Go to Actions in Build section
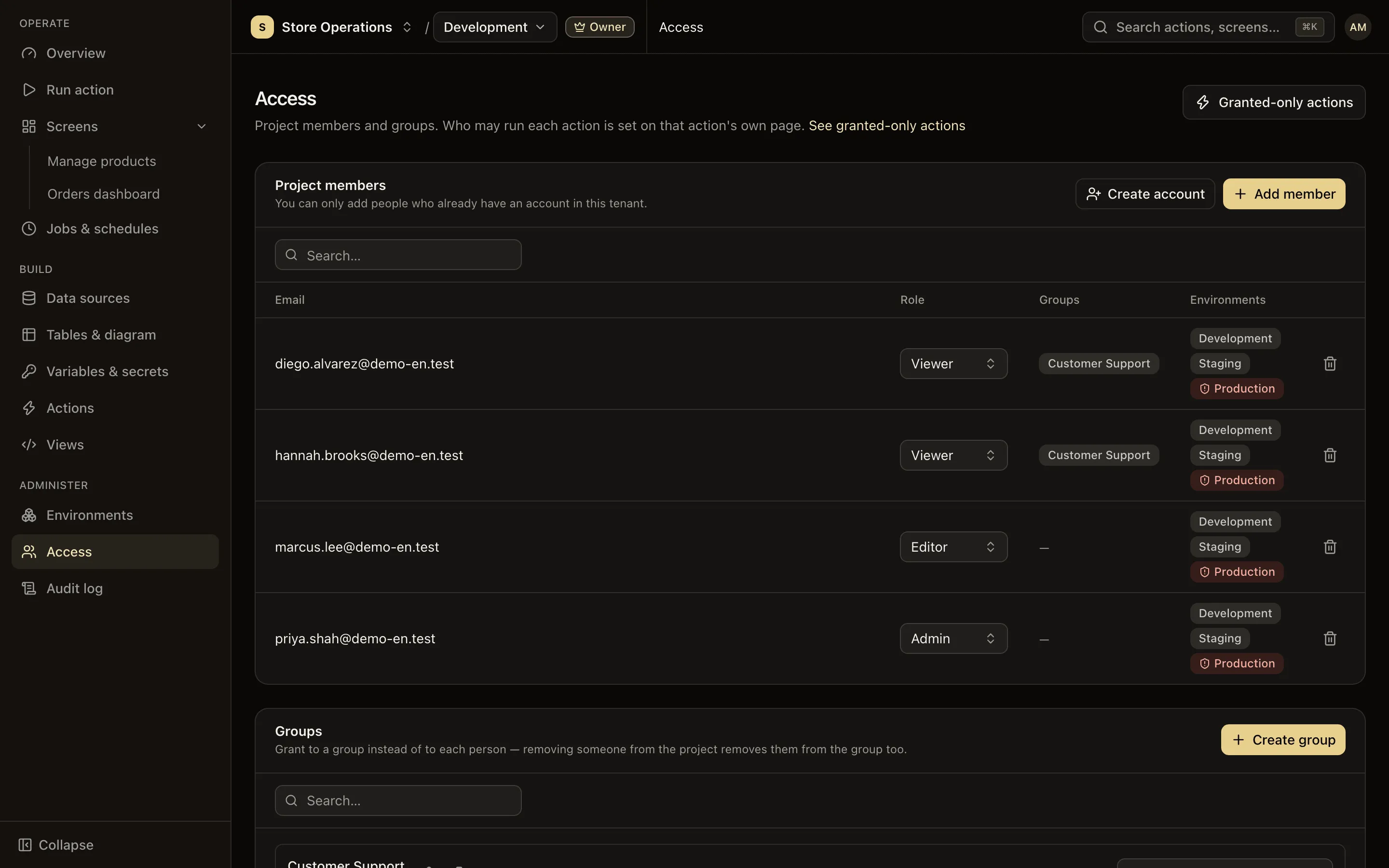 pyautogui.click(x=115, y=408)
